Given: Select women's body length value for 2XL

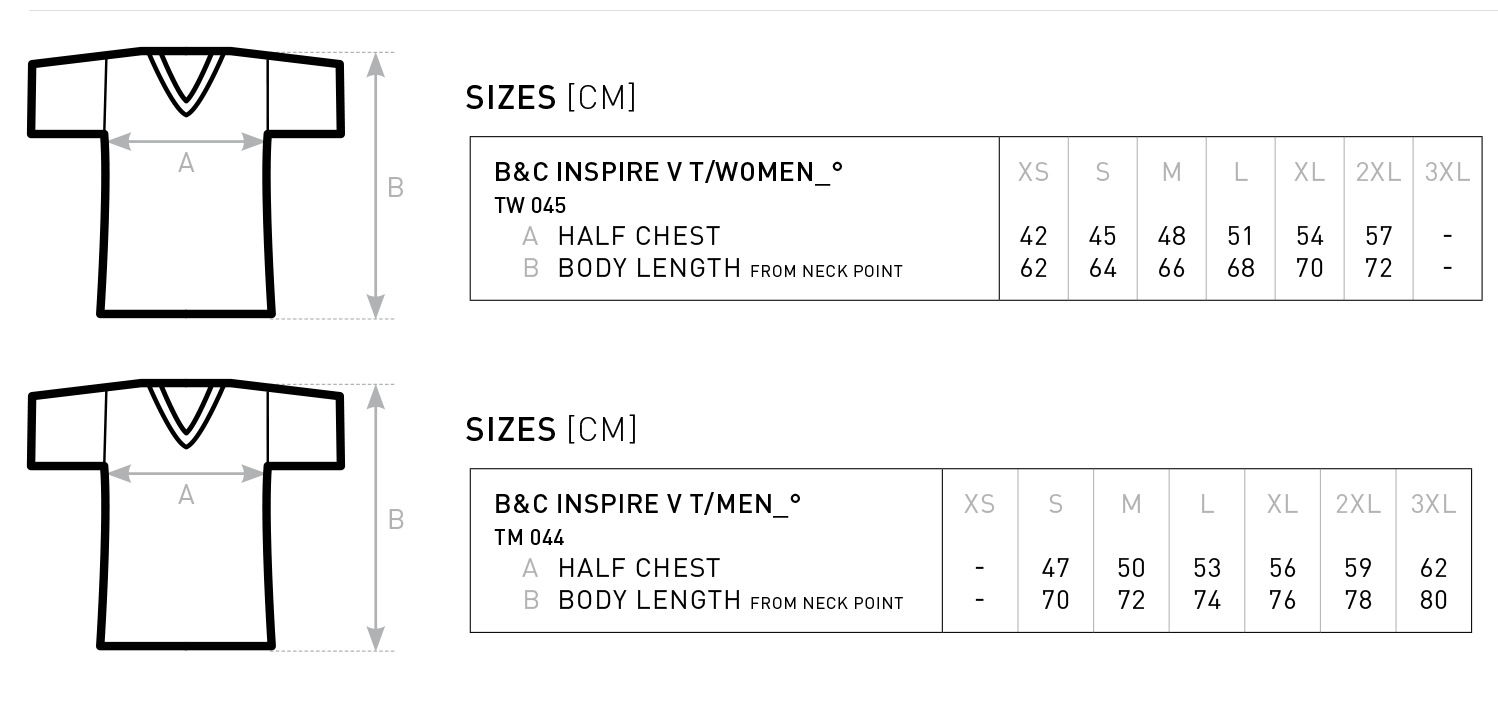Looking at the screenshot, I should (x=1378, y=268).
